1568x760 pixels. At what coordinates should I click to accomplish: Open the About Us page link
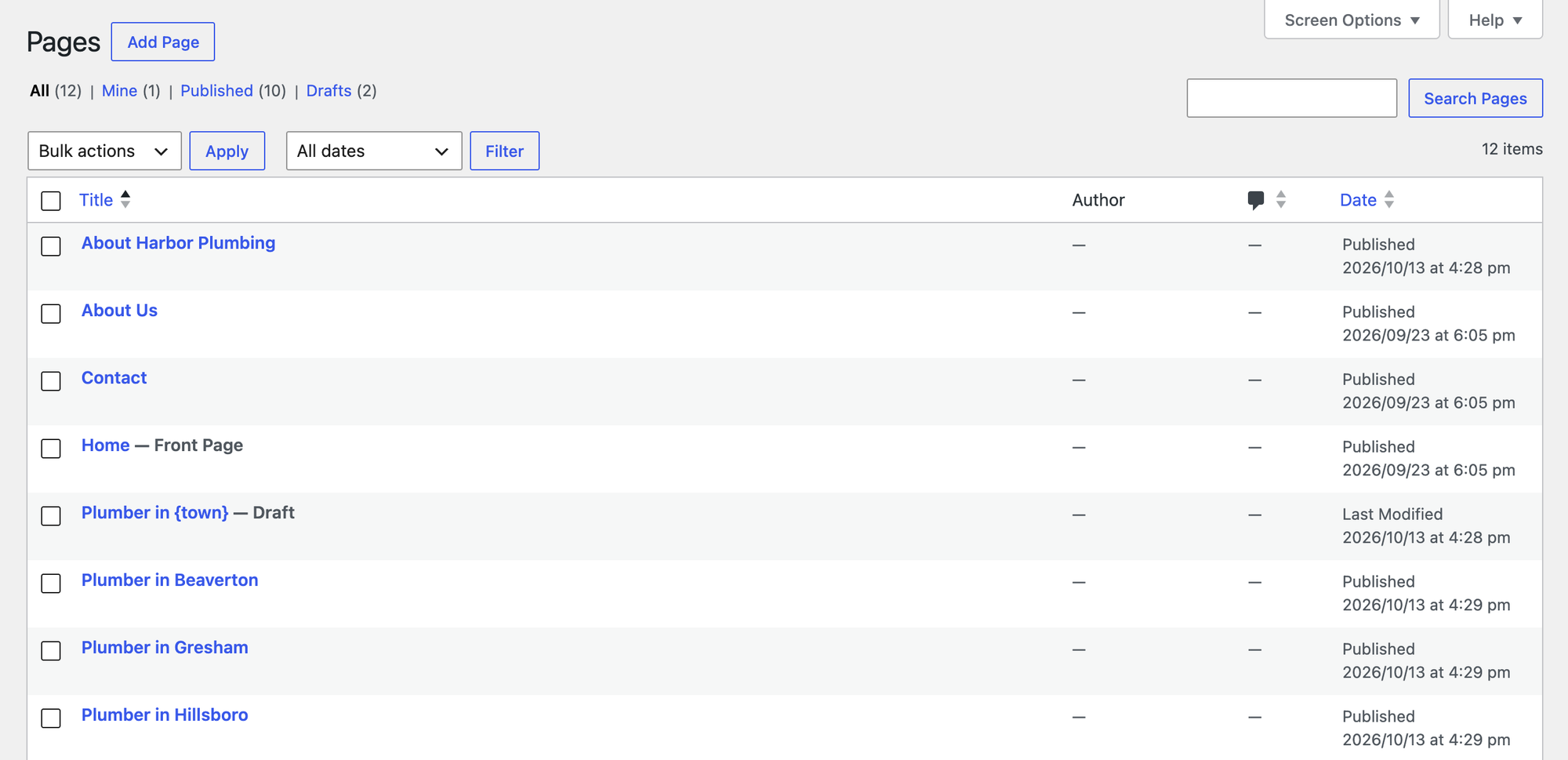tap(119, 311)
